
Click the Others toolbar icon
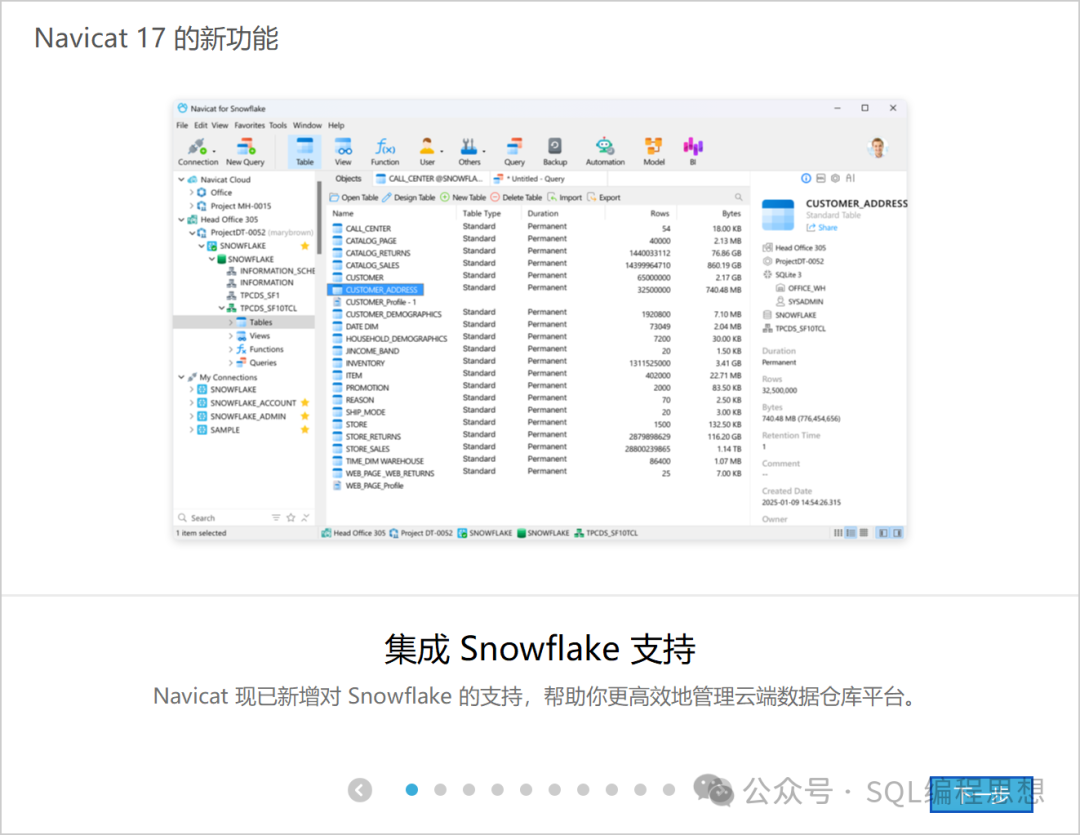tap(469, 152)
